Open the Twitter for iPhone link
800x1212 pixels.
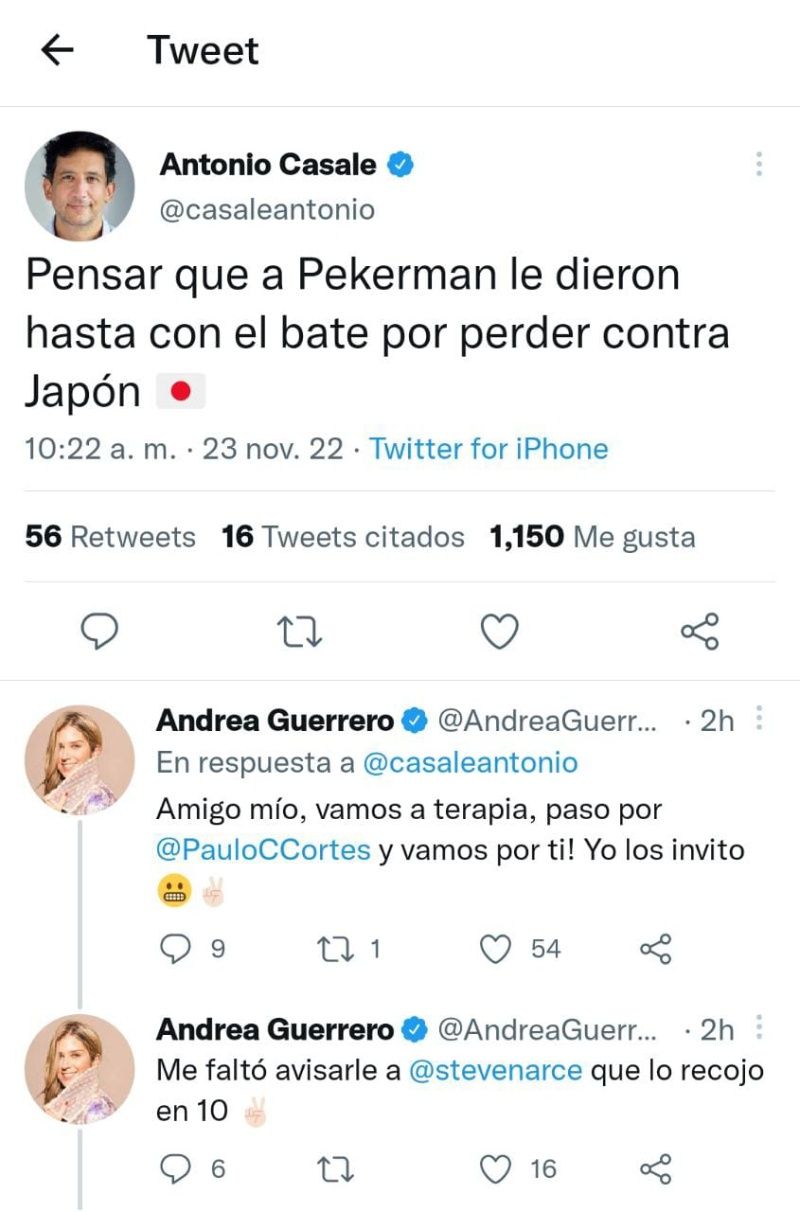point(489,449)
